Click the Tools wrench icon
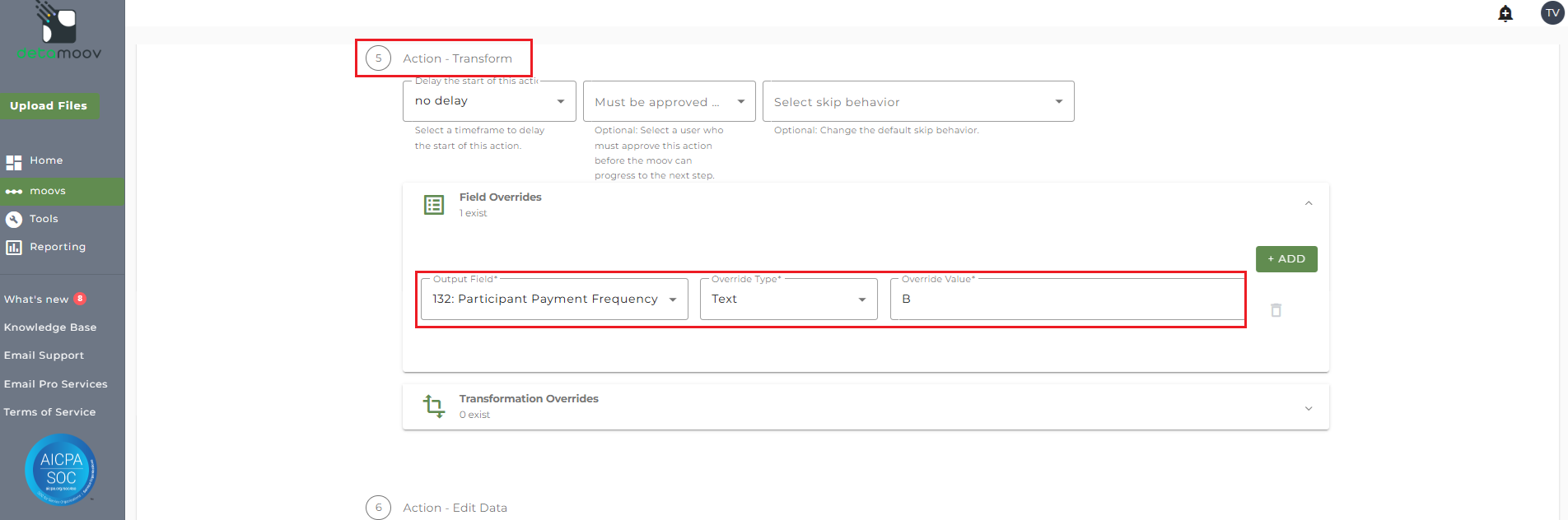The height and width of the screenshot is (520, 1568). [14, 219]
